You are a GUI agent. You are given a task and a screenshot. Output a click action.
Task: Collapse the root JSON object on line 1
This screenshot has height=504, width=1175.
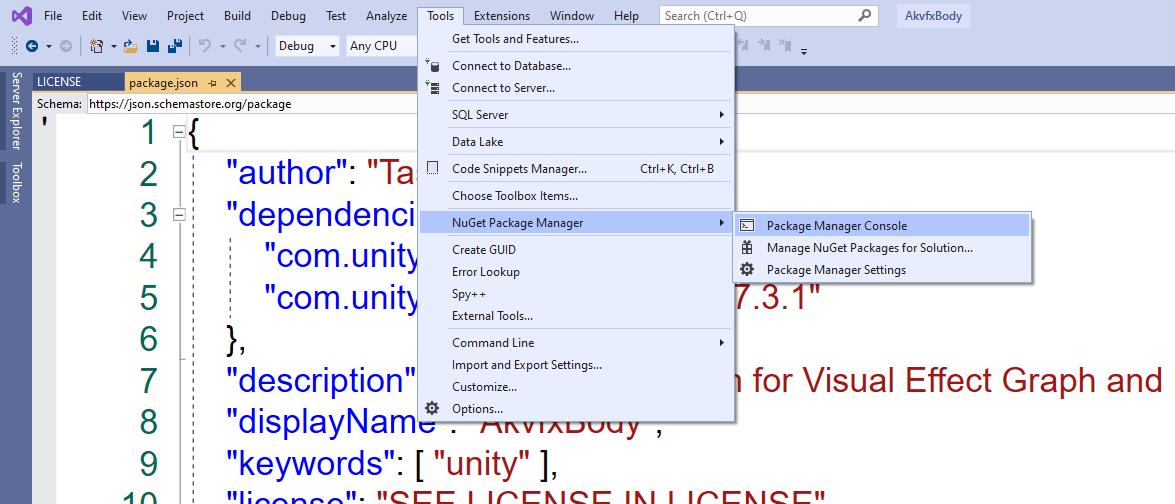(x=178, y=133)
